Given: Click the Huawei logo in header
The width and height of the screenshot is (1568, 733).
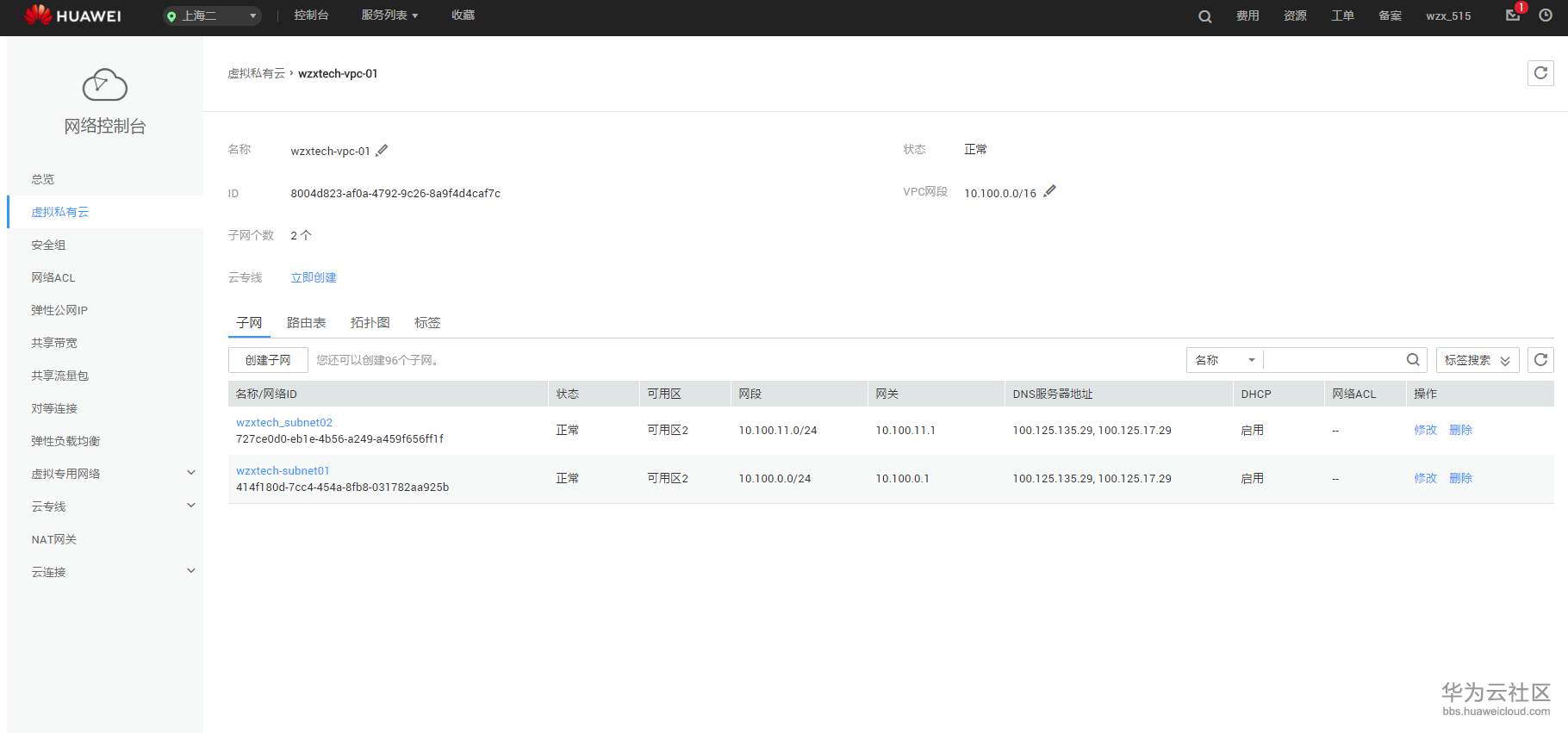Looking at the screenshot, I should pos(72,16).
